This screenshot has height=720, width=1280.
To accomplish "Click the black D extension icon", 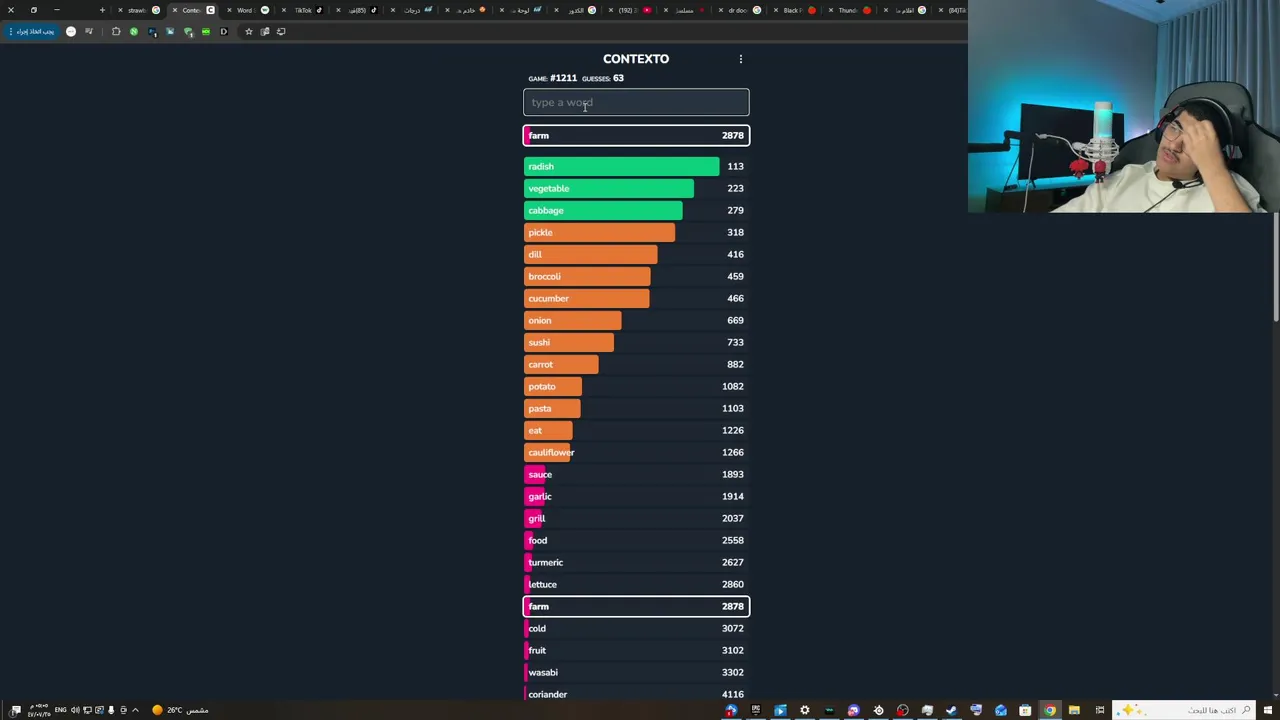I will pos(223,32).
